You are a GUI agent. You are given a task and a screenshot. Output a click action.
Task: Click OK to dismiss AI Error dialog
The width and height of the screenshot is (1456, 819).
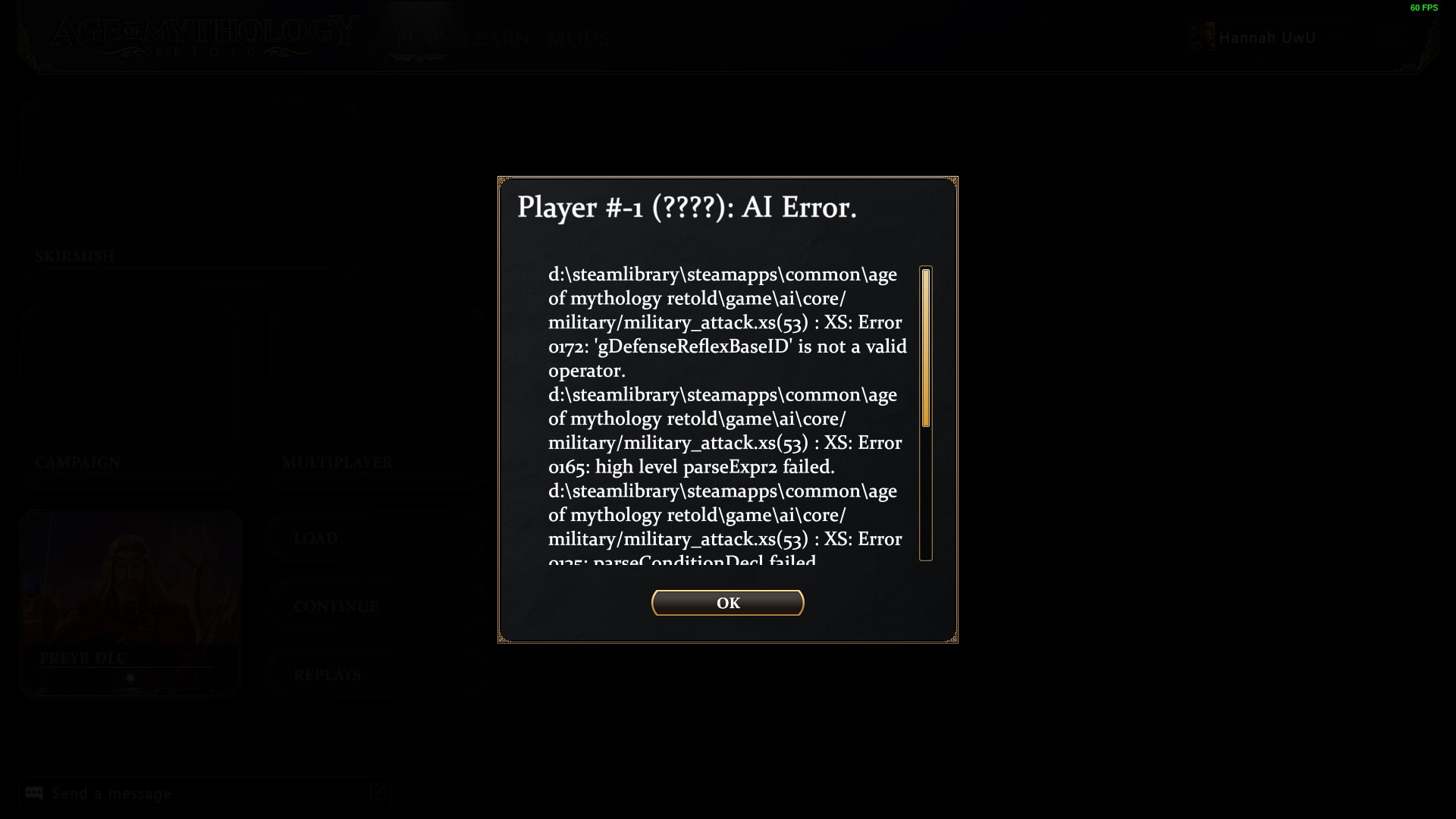pyautogui.click(x=727, y=603)
